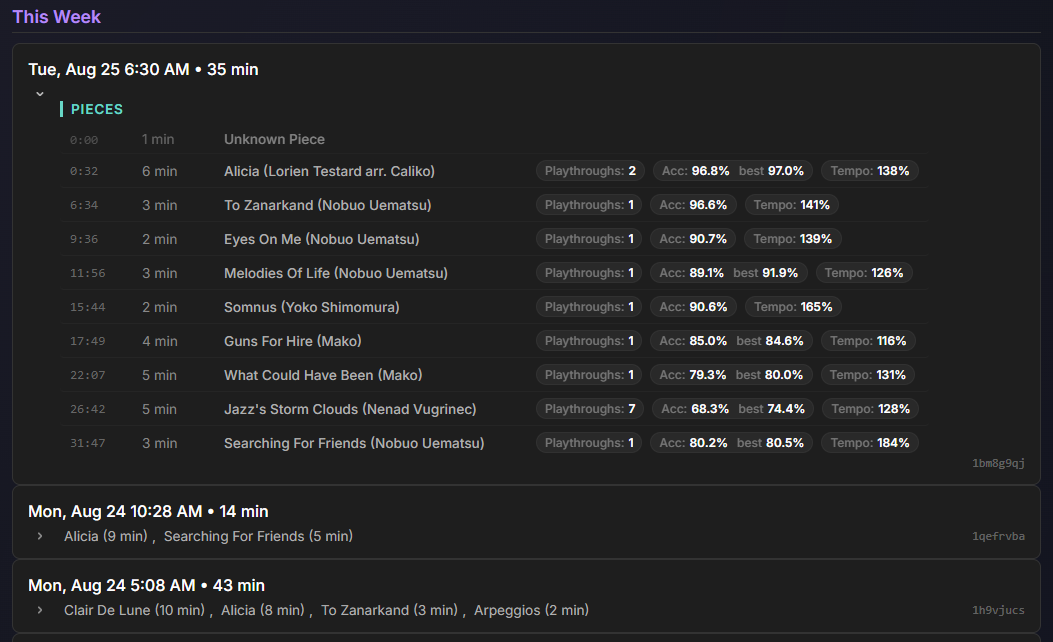The width and height of the screenshot is (1053, 642).
Task: Click session ID 1bm8g9qj
Action: (998, 463)
